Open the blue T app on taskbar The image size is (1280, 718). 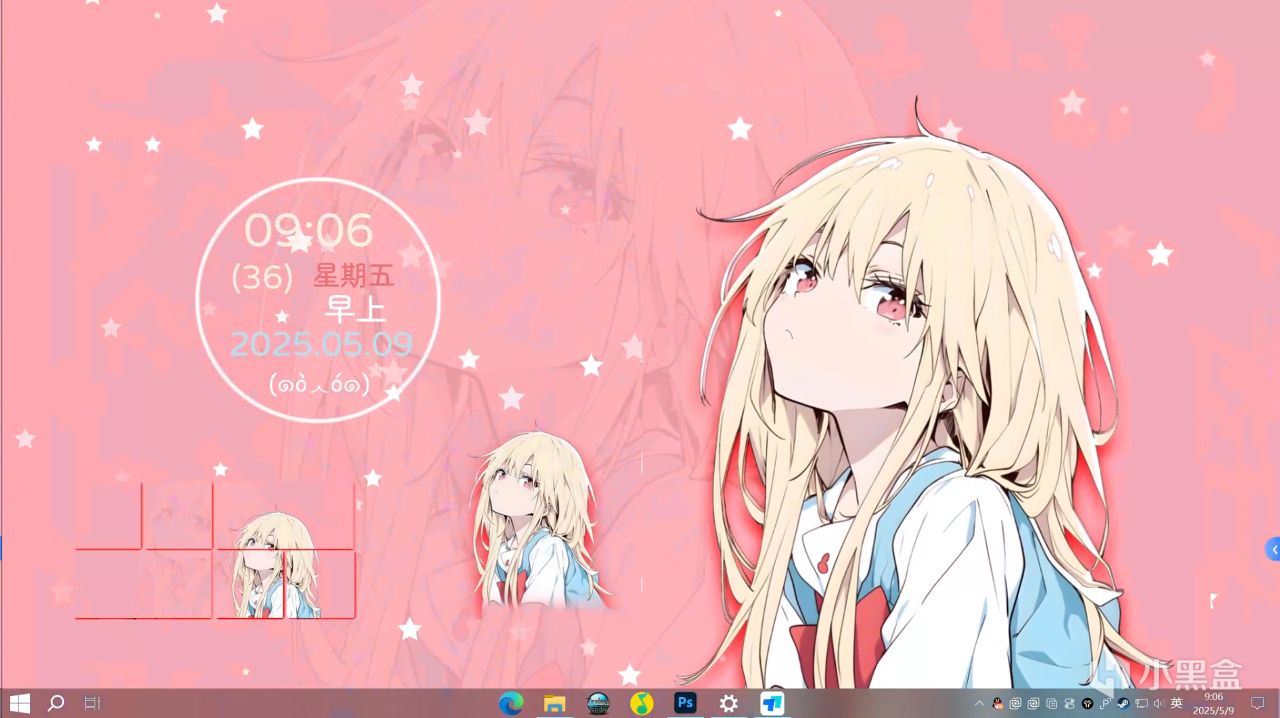click(x=772, y=703)
